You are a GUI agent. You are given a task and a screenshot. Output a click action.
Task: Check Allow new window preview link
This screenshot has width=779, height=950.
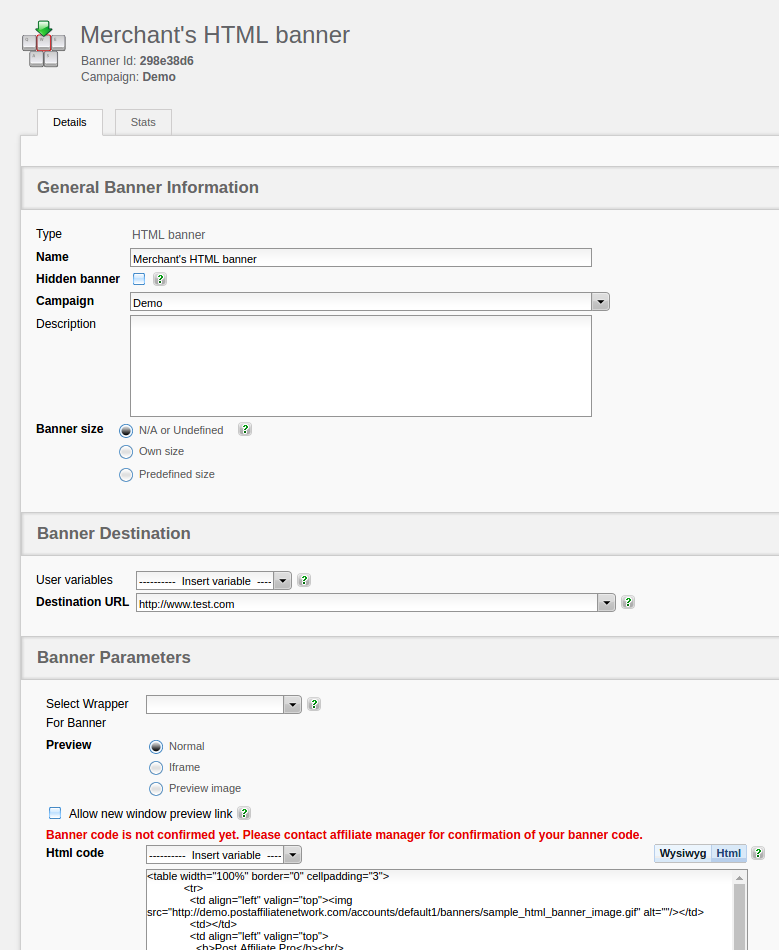tap(55, 814)
